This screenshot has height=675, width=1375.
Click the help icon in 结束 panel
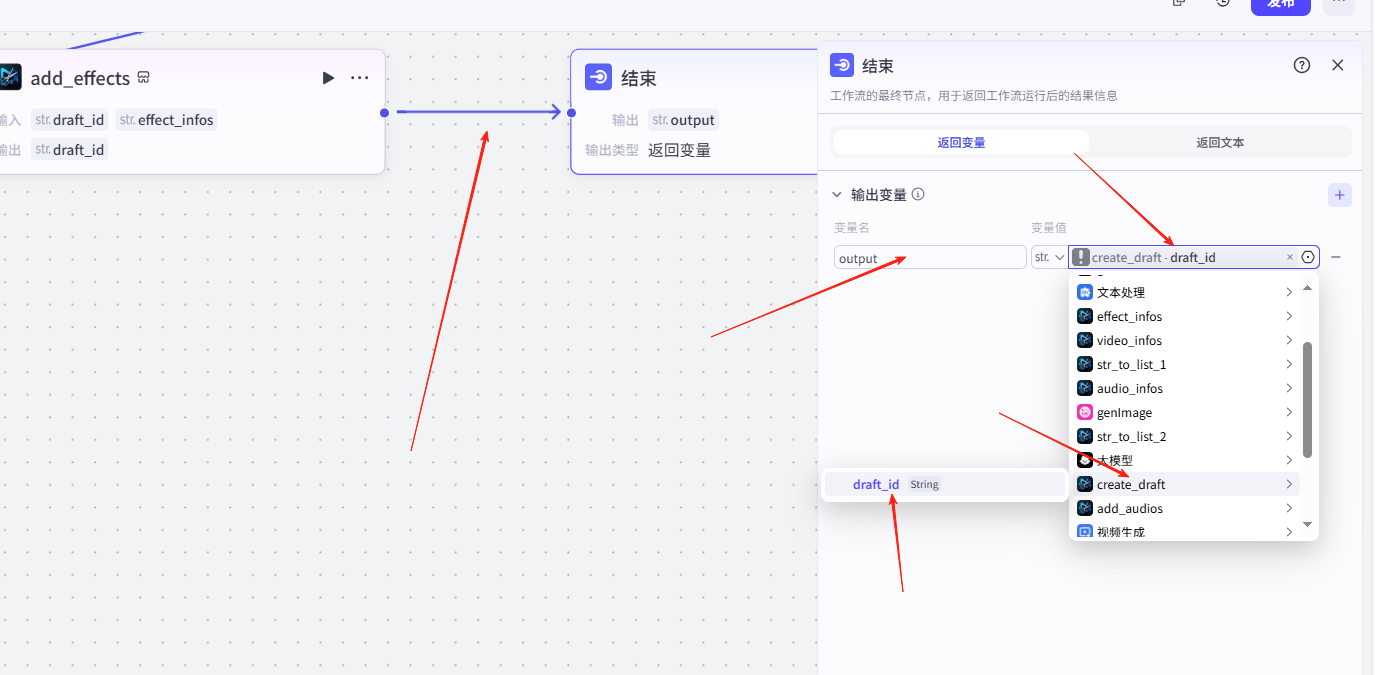click(1301, 65)
